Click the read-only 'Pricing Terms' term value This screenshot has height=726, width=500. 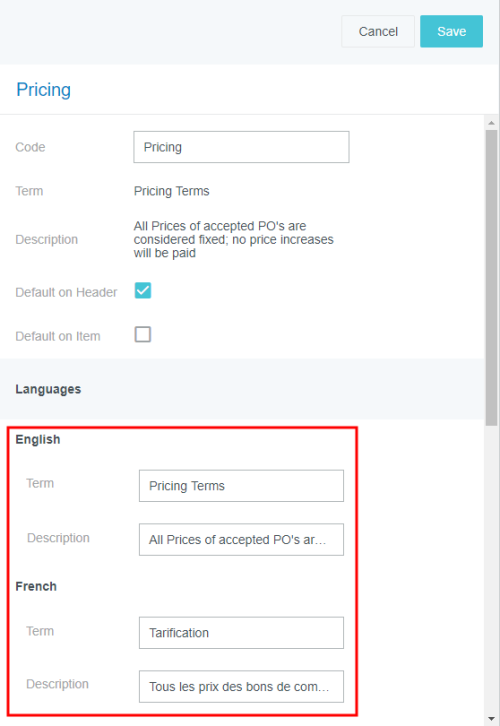point(172,191)
